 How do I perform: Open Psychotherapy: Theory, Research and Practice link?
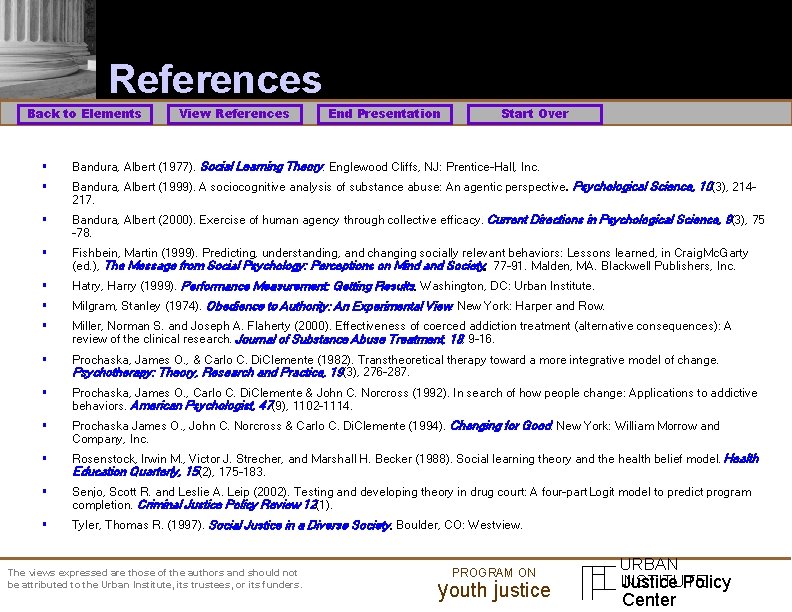(208, 373)
